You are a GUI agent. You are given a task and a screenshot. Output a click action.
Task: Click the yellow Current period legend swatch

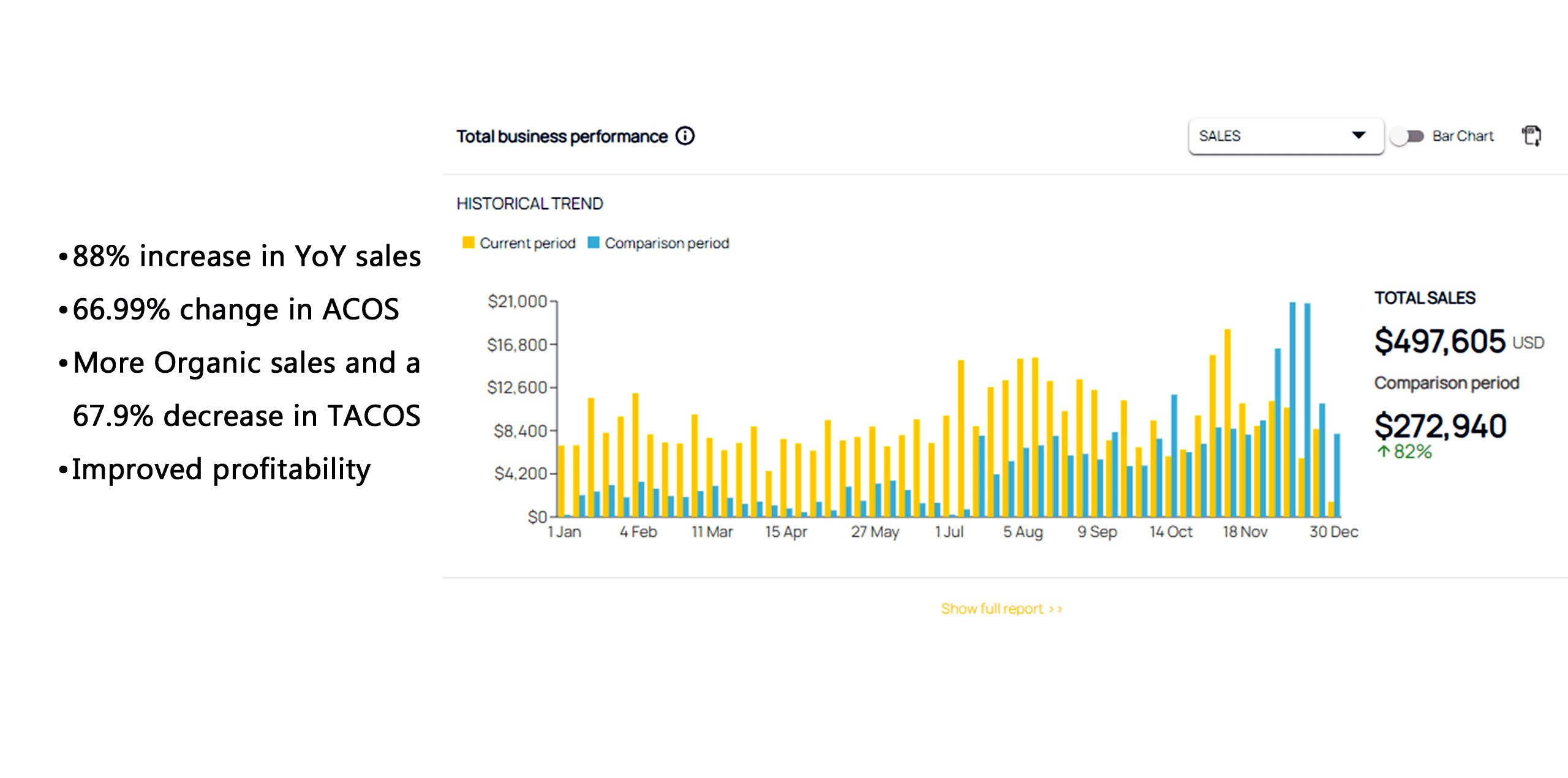(469, 242)
